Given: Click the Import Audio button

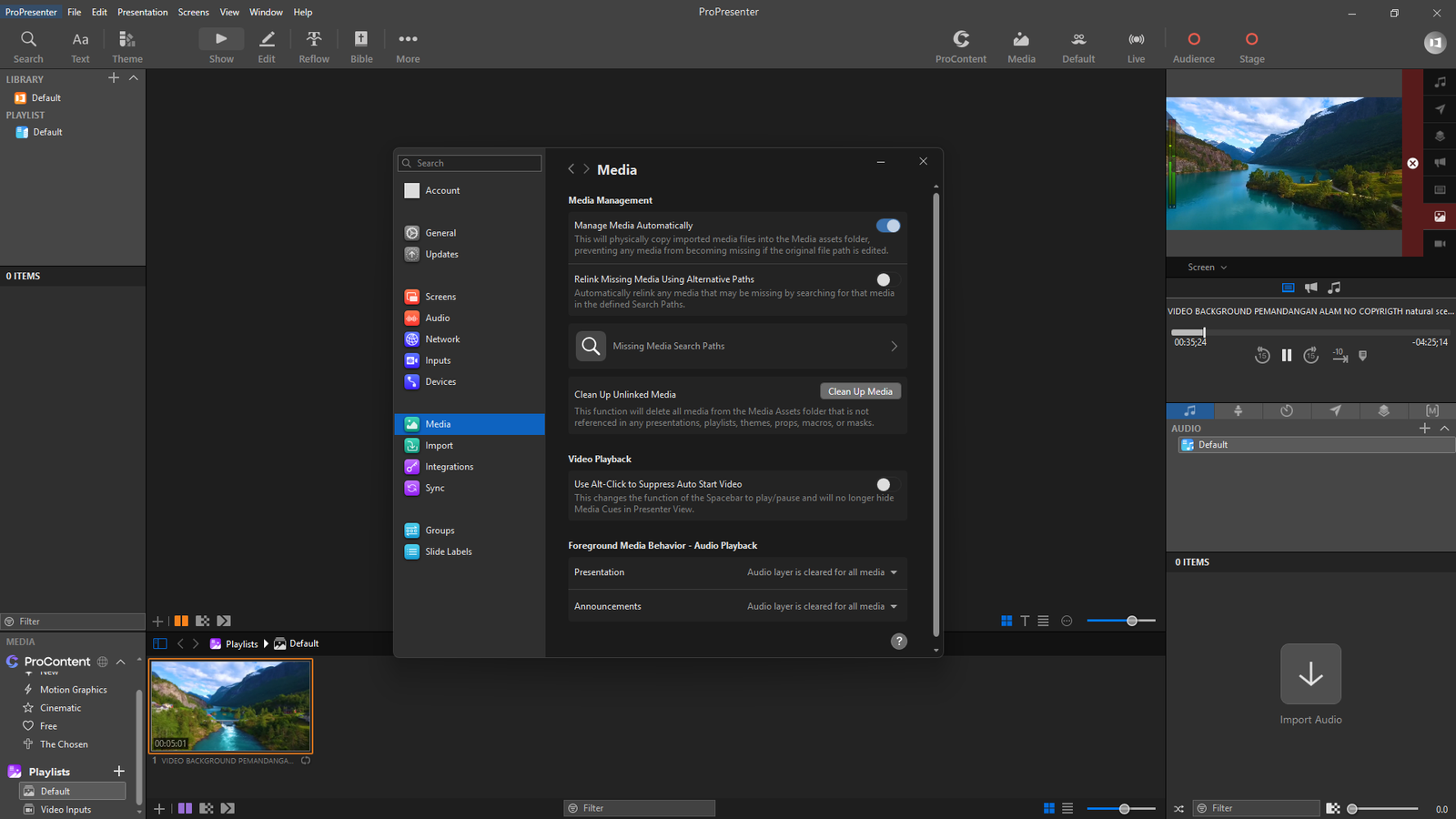Looking at the screenshot, I should [1310, 684].
